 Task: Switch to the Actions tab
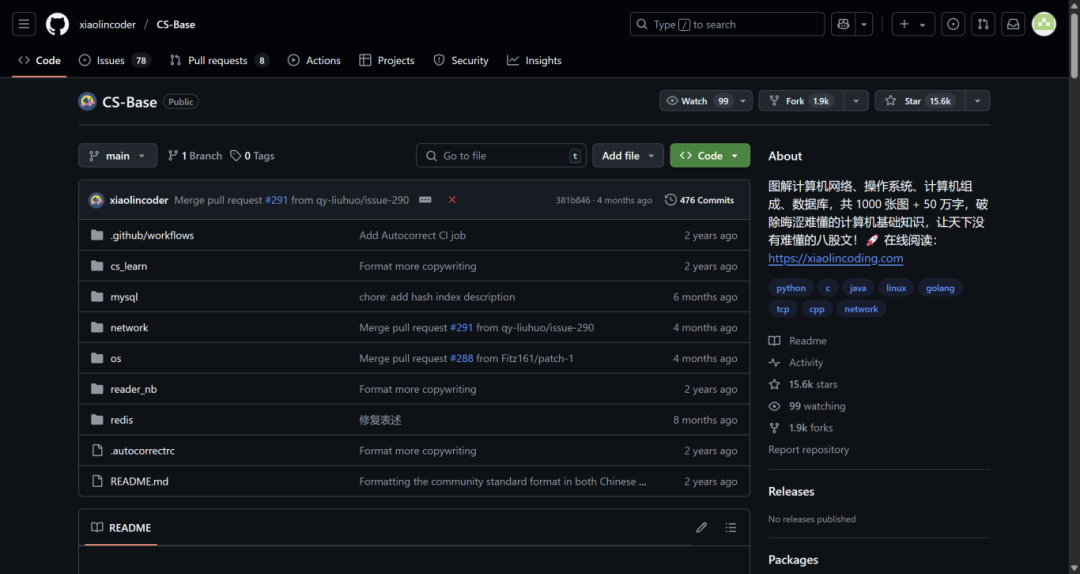pos(314,61)
